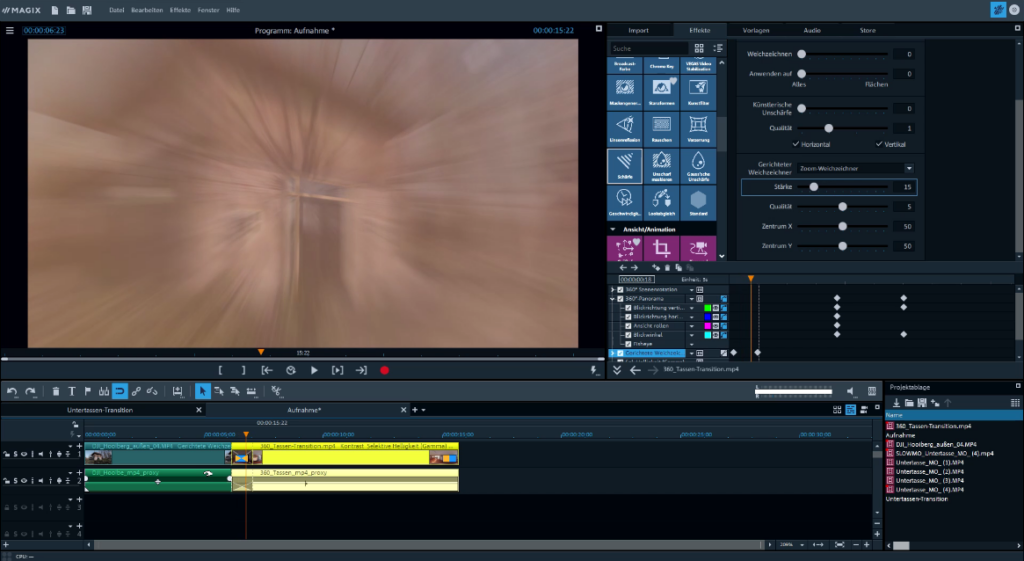
Task: Open the Gerichteter Weichzeichner dropdown
Action: point(908,168)
